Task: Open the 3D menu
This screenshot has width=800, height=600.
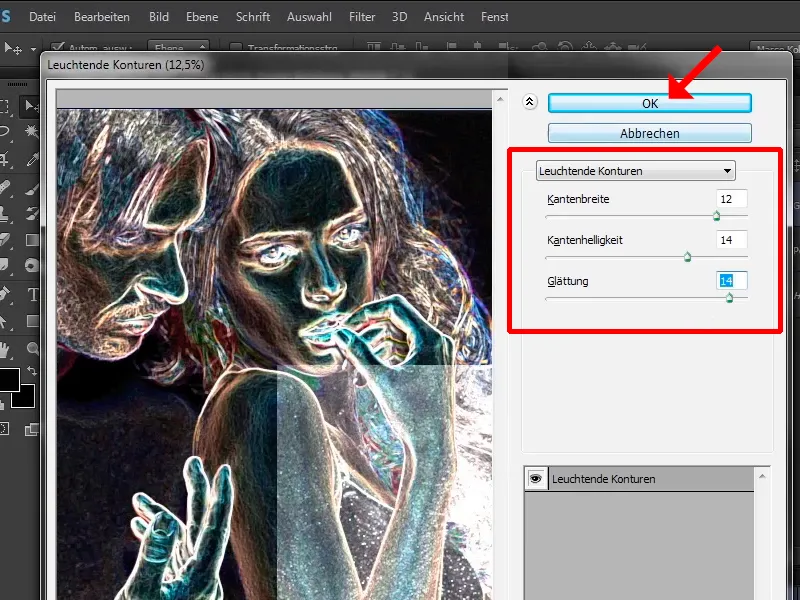Action: 399,17
